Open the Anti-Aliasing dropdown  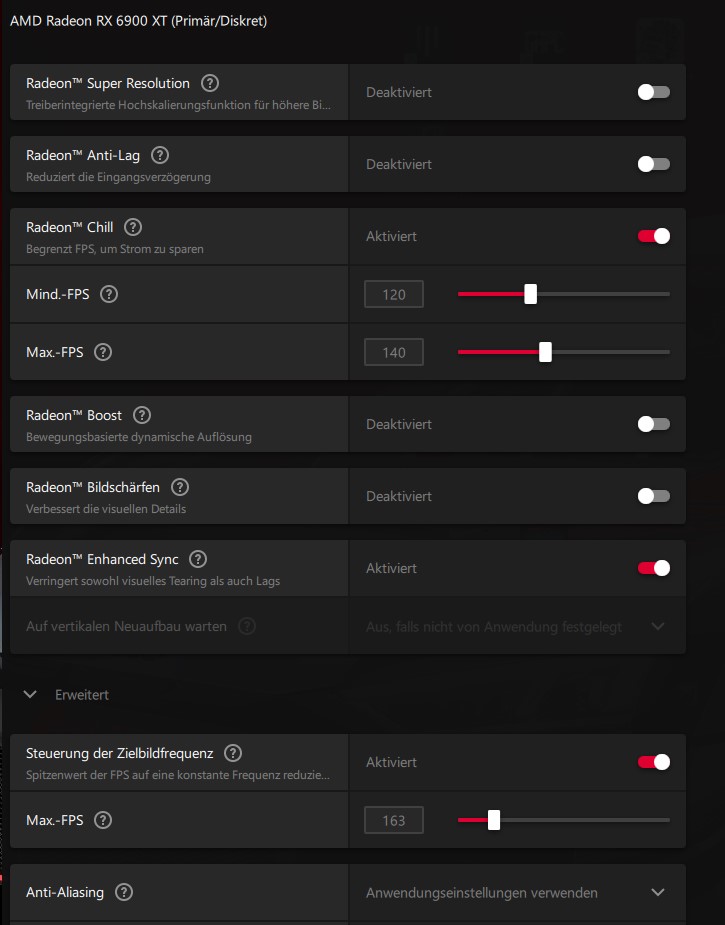[x=657, y=892]
